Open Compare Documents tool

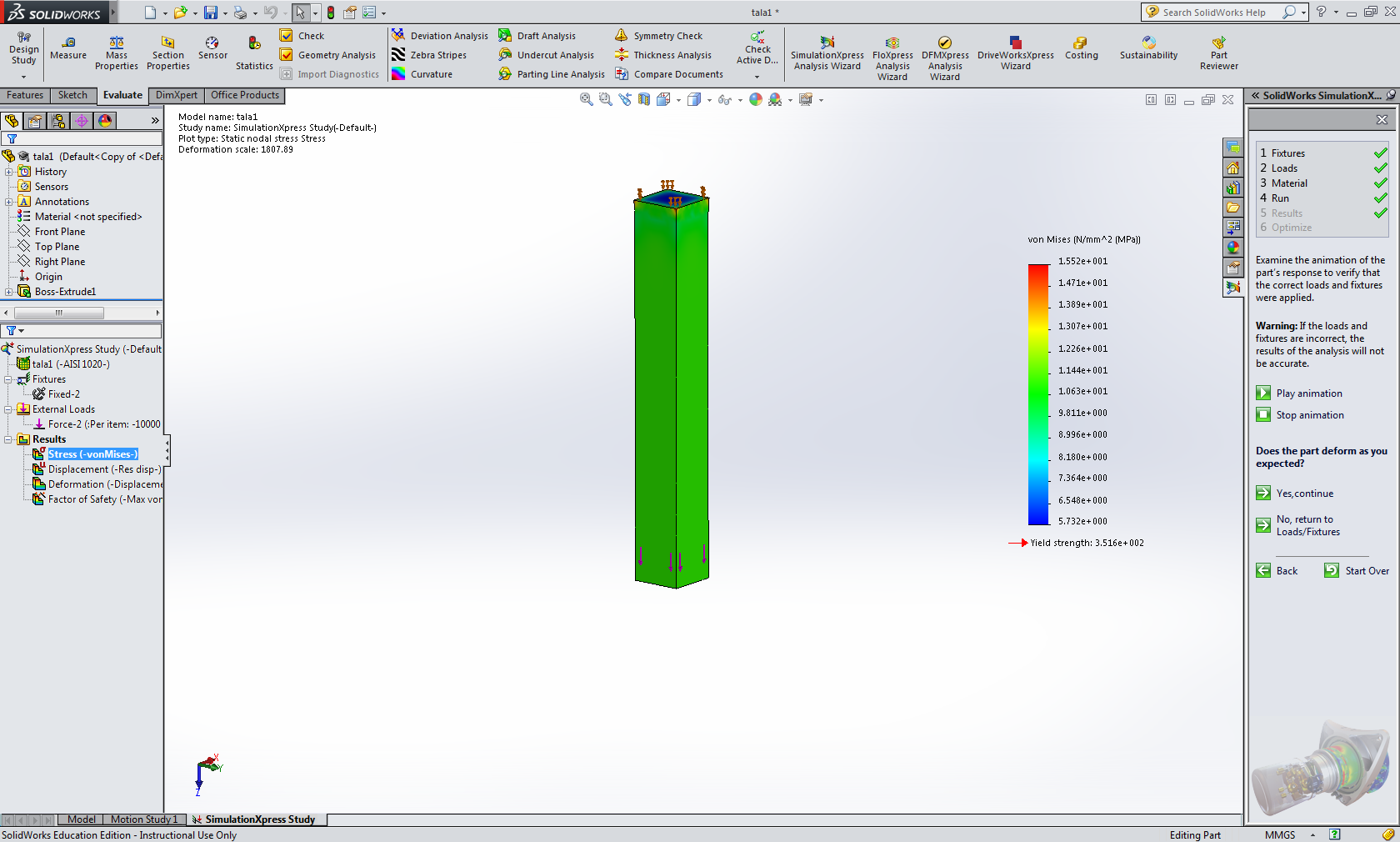pos(669,74)
